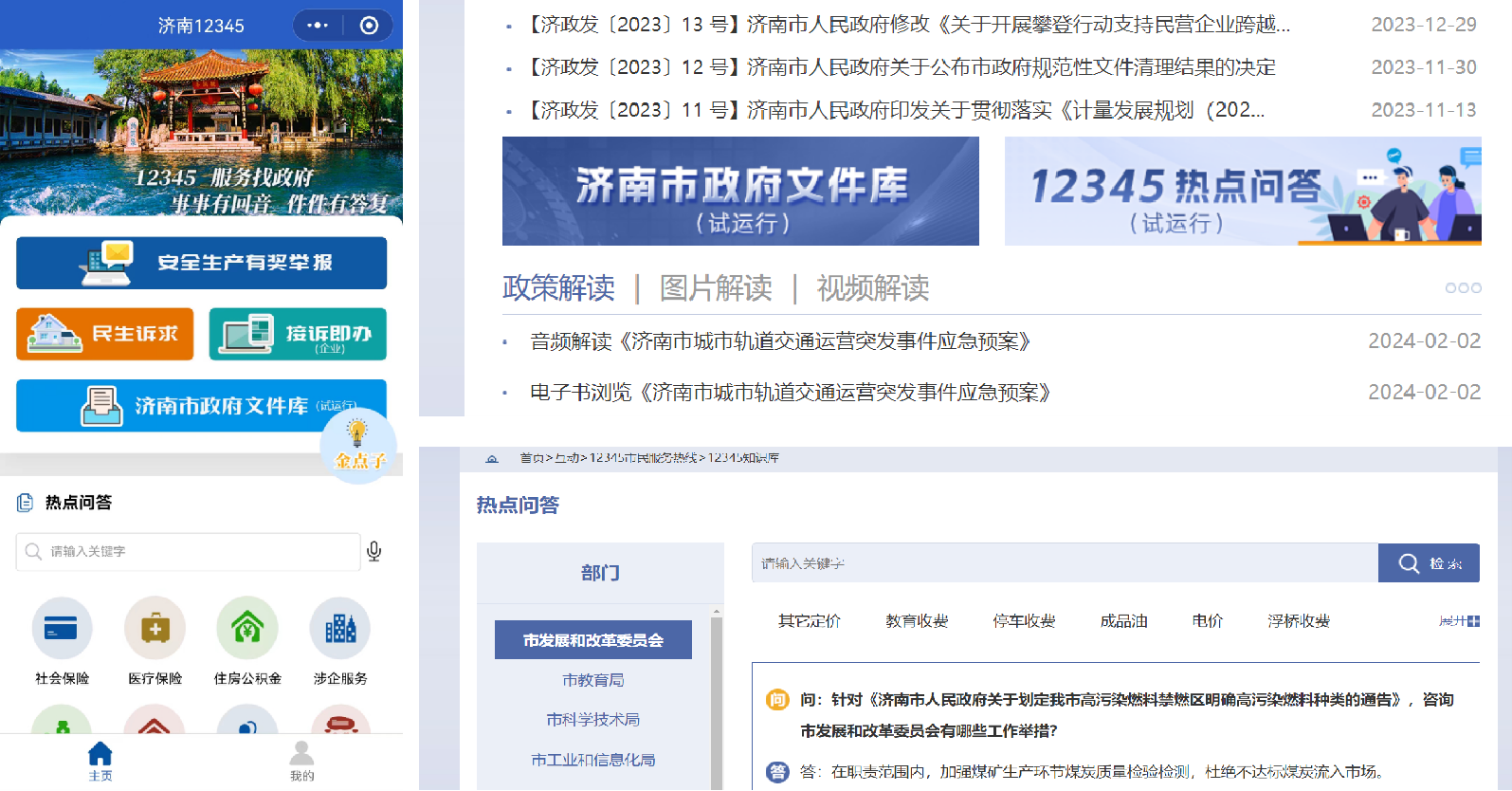The width and height of the screenshot is (1512, 791).
Task: Click the 检索 search button
Action: point(1429,563)
